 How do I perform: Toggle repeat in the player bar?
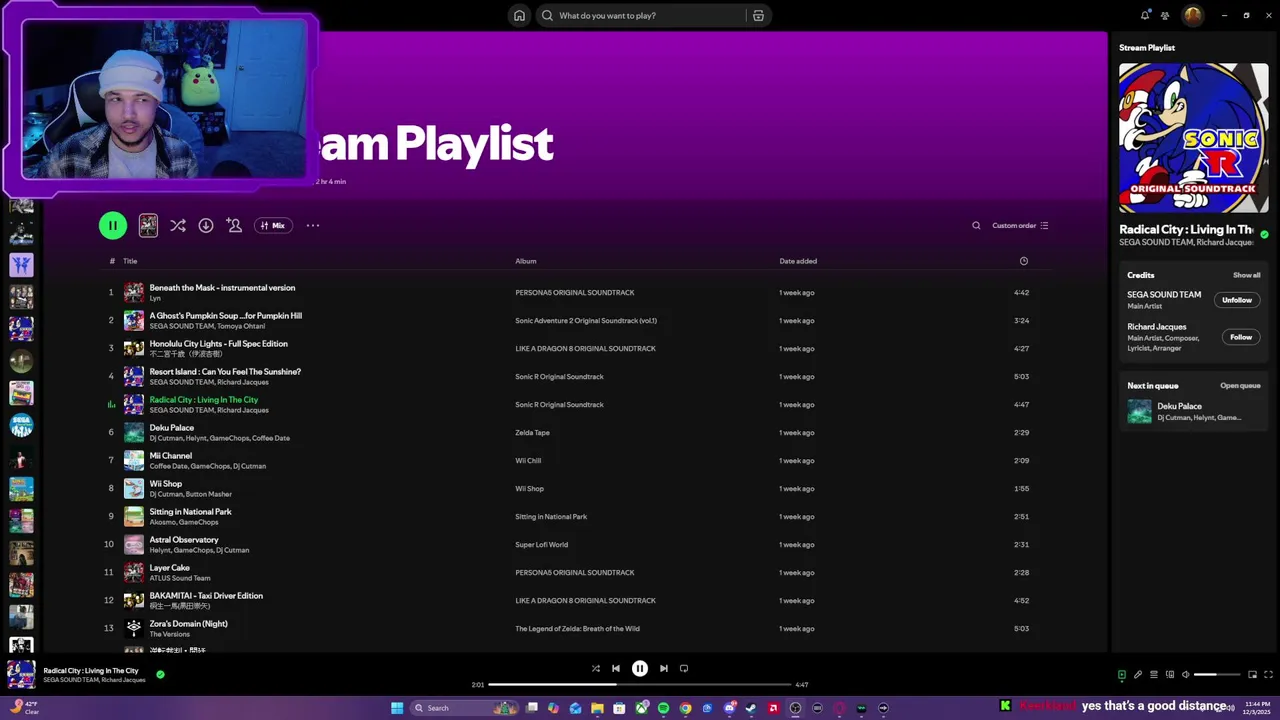point(684,669)
